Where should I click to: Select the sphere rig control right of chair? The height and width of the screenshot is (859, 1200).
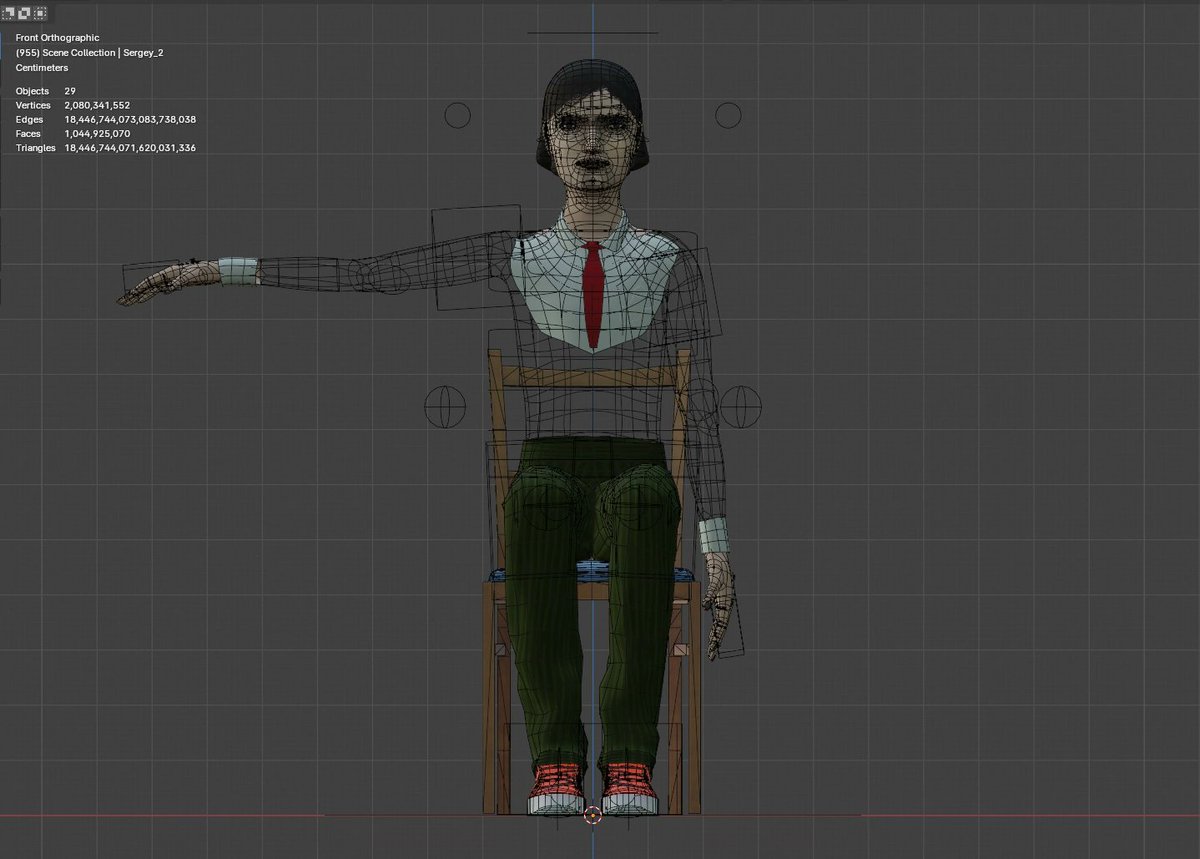click(740, 406)
